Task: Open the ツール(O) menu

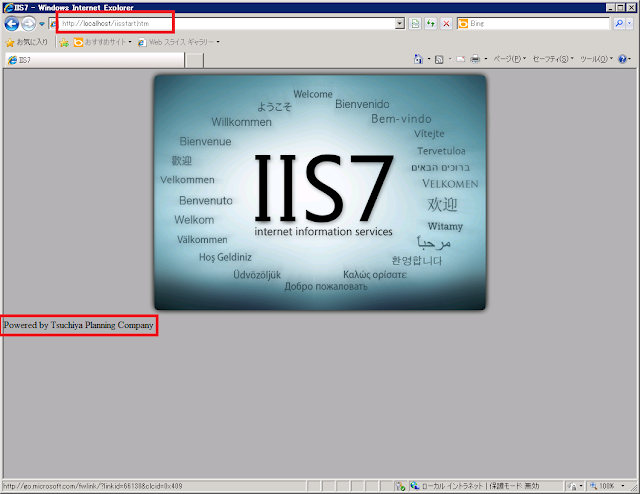Action: click(x=596, y=59)
